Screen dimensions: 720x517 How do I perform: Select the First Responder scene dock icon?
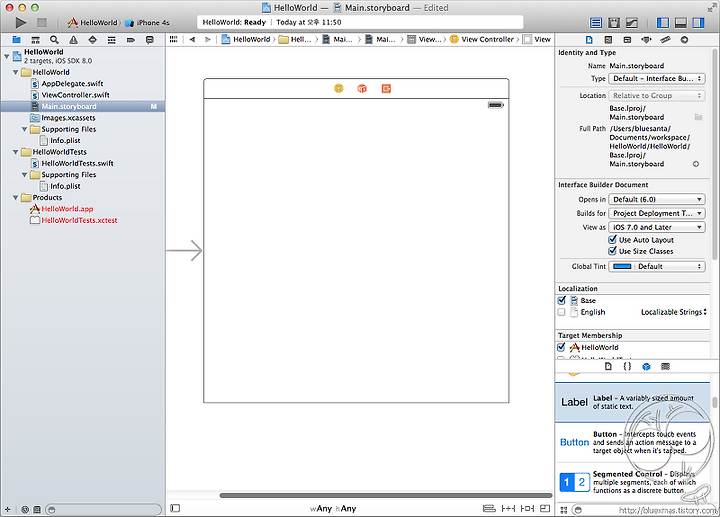(362, 88)
